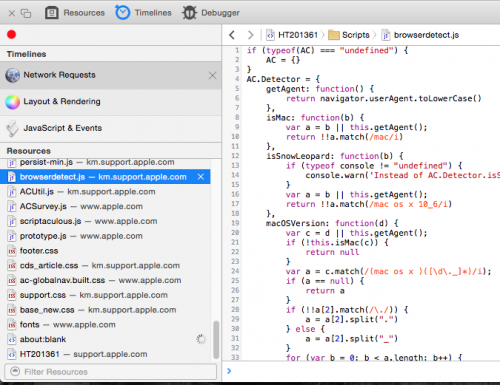Click in the Filter Resources field

[110, 372]
